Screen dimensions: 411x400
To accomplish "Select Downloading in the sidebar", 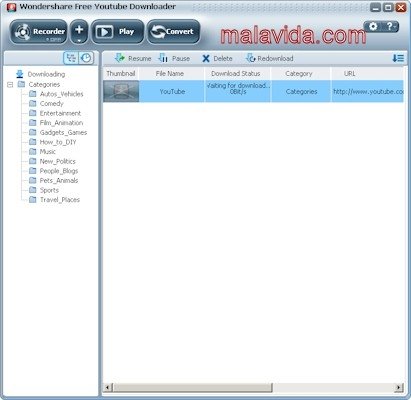I will (x=41, y=74).
